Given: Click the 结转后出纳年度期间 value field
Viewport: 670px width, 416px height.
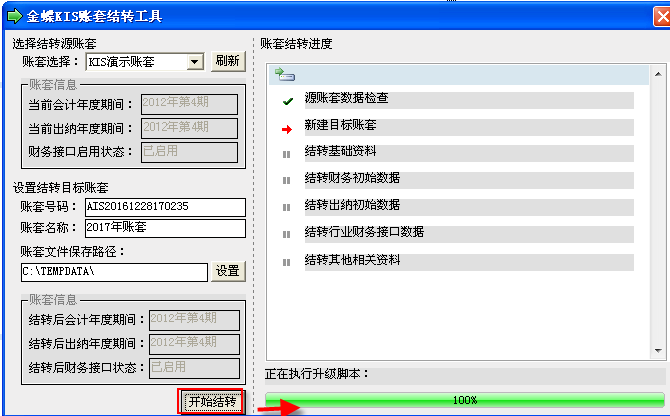Looking at the screenshot, I should tap(194, 344).
